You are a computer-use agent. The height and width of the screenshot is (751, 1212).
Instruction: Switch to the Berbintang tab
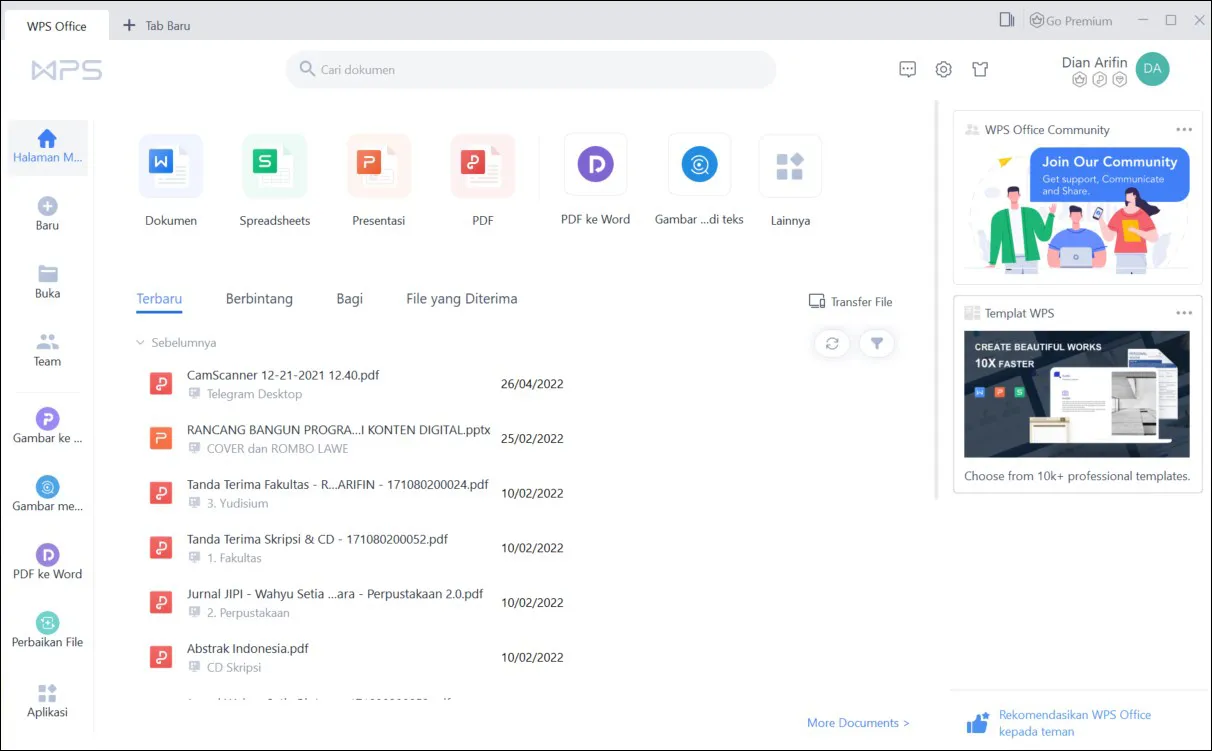click(259, 298)
